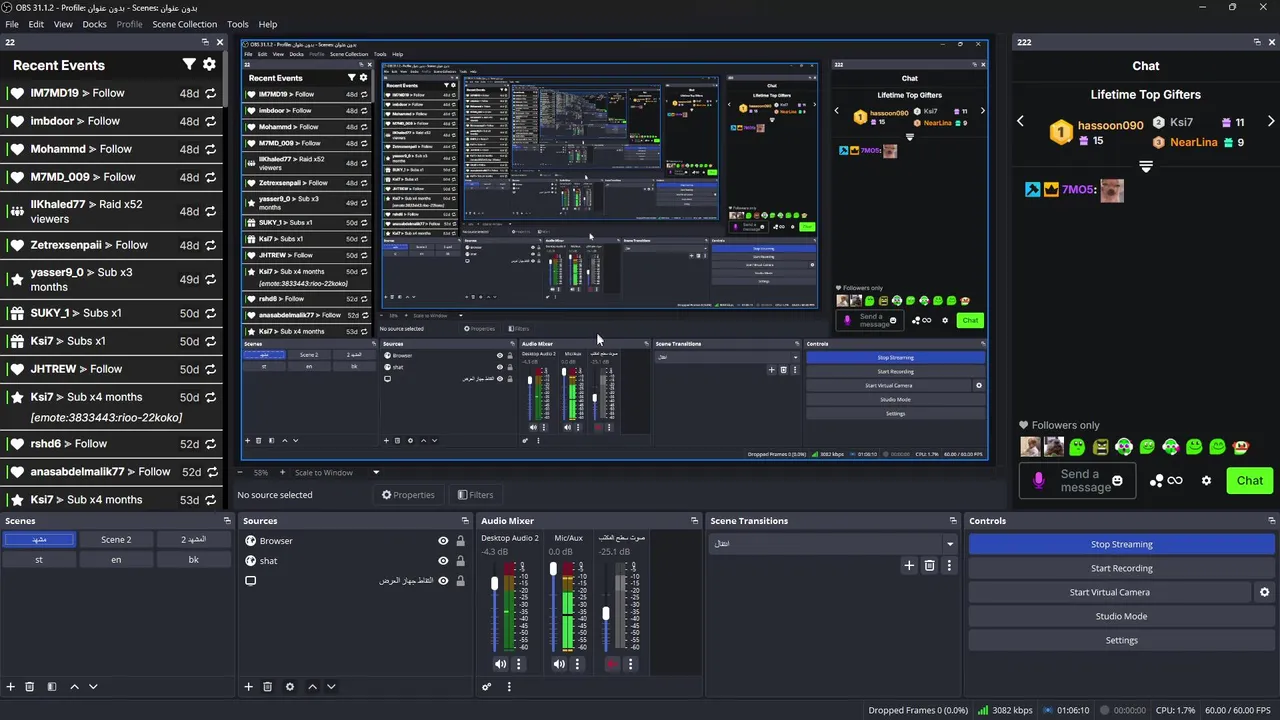Show next Lifetime Top Gifters page

[x=1272, y=121]
